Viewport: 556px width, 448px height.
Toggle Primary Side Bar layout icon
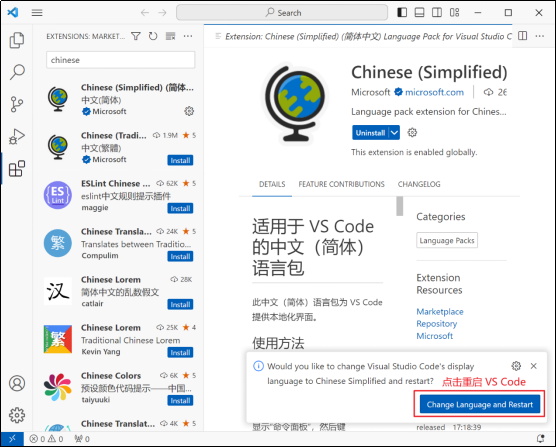click(x=402, y=13)
